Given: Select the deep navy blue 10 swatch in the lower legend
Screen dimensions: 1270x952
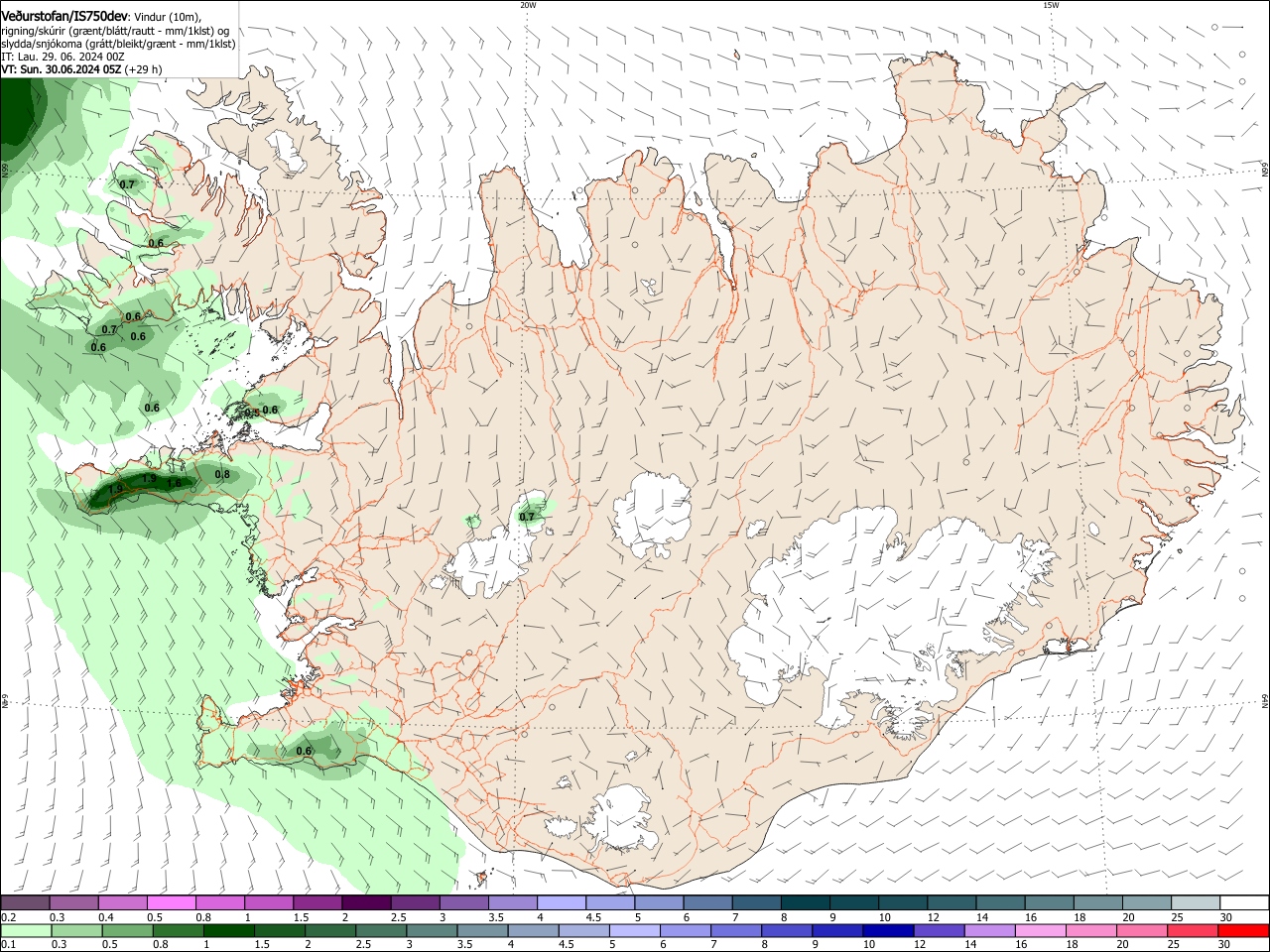Looking at the screenshot, I should pyautogui.click(x=887, y=930).
